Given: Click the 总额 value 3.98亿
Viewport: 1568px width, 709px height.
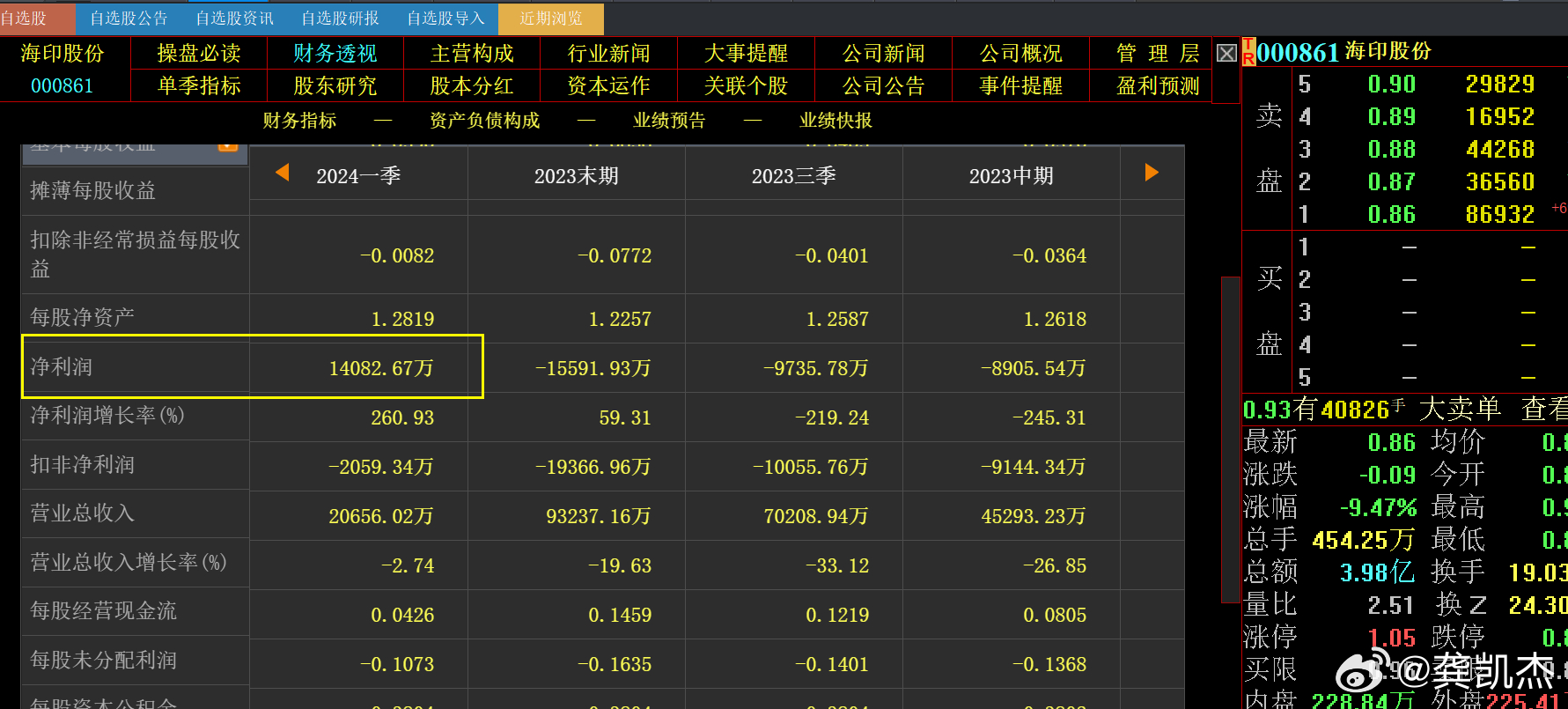Looking at the screenshot, I should pos(1376,572).
